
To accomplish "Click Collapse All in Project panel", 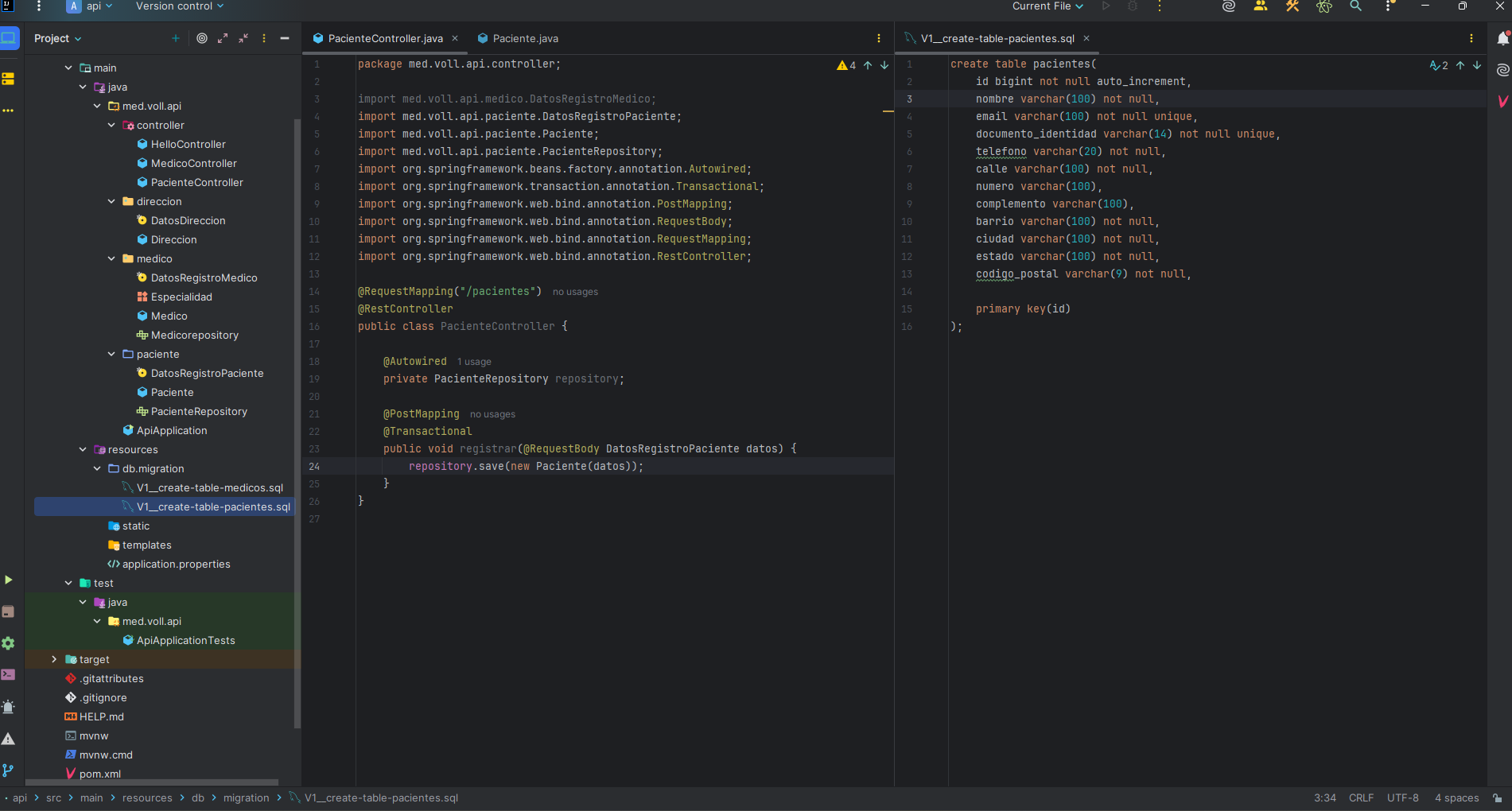I will click(x=243, y=38).
